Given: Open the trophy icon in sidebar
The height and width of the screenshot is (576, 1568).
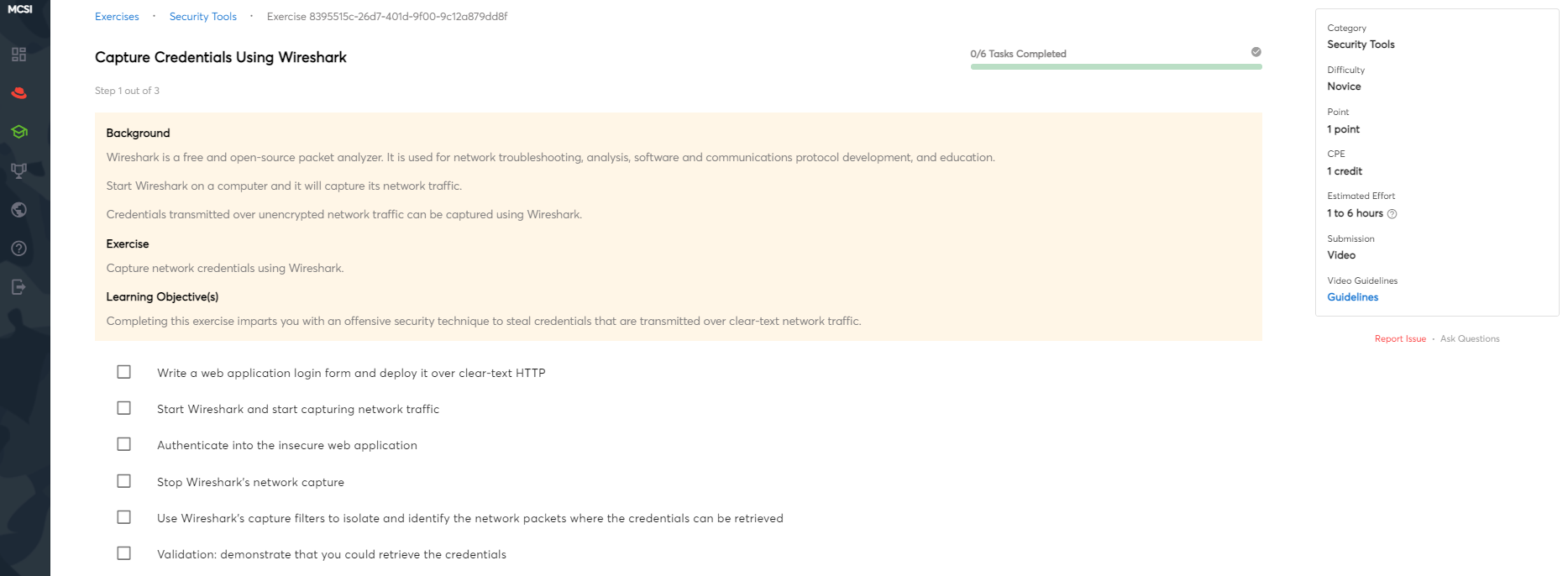Looking at the screenshot, I should (x=18, y=170).
